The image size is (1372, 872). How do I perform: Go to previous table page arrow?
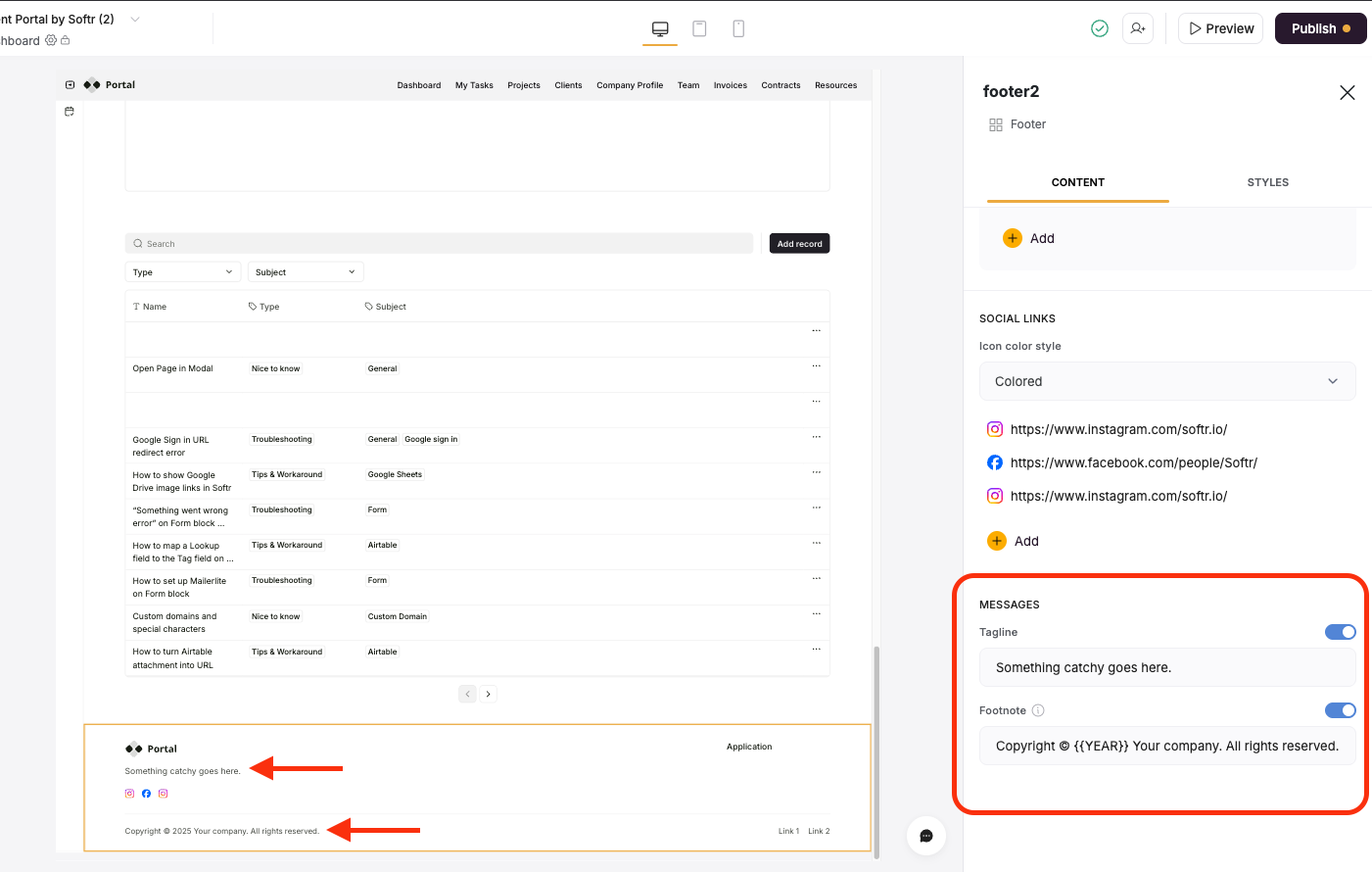coord(468,694)
